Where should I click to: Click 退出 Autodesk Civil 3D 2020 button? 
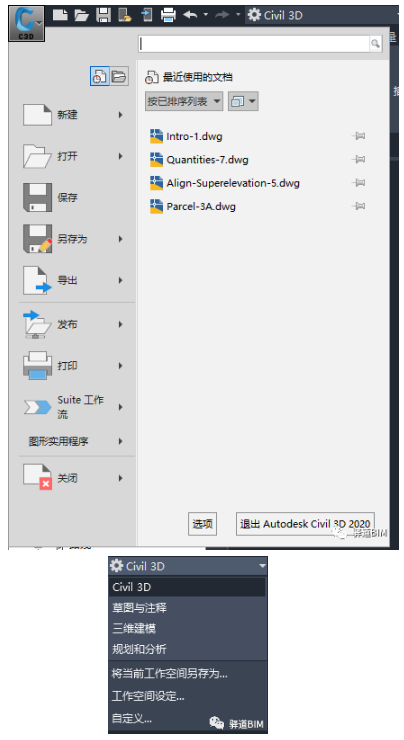[x=305, y=523]
